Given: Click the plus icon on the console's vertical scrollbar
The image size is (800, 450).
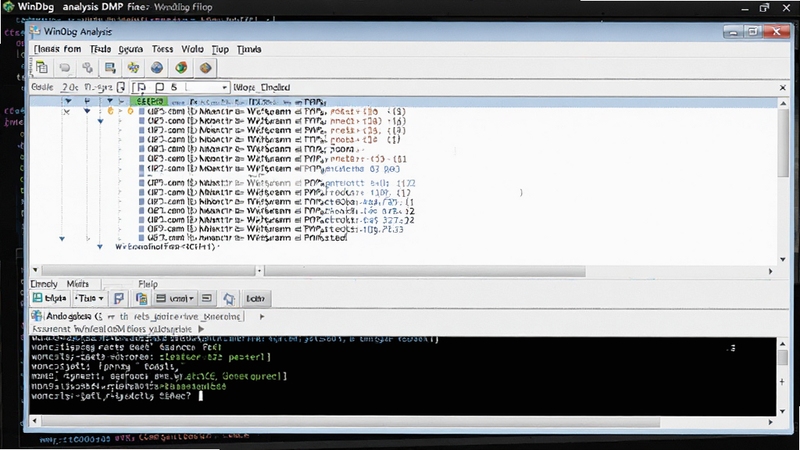Looking at the screenshot, I should pos(782,382).
